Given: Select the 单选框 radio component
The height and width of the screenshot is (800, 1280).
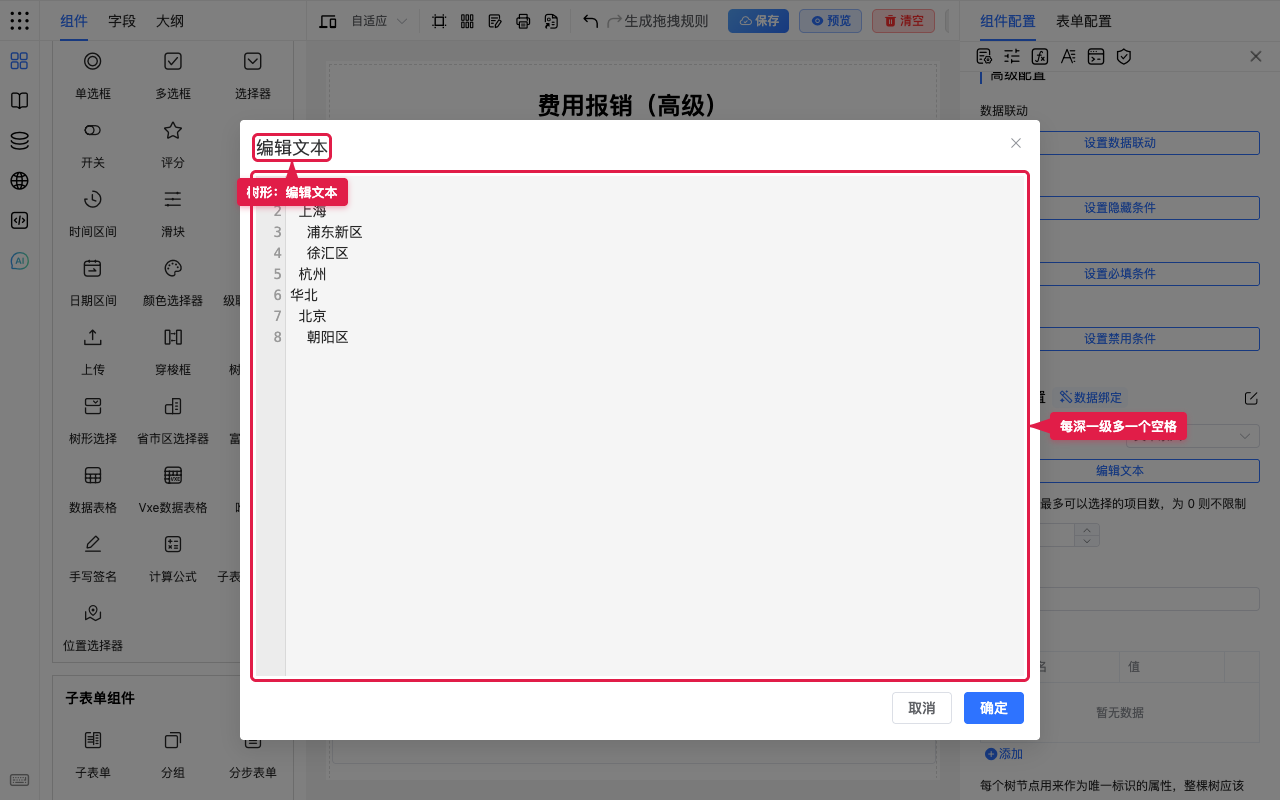Looking at the screenshot, I should click(x=93, y=75).
